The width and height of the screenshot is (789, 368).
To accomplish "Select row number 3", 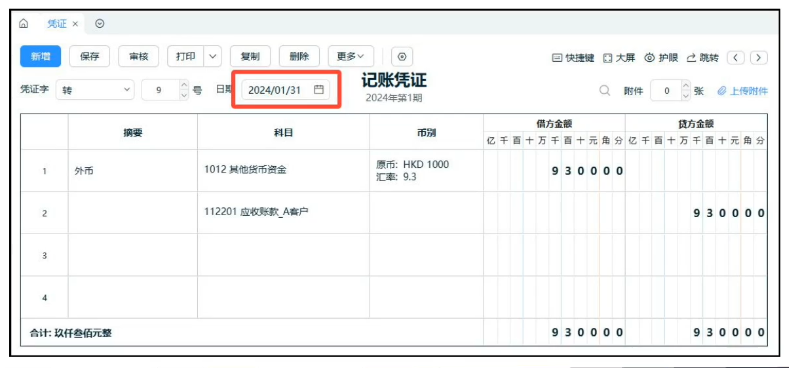I will click(x=44, y=255).
